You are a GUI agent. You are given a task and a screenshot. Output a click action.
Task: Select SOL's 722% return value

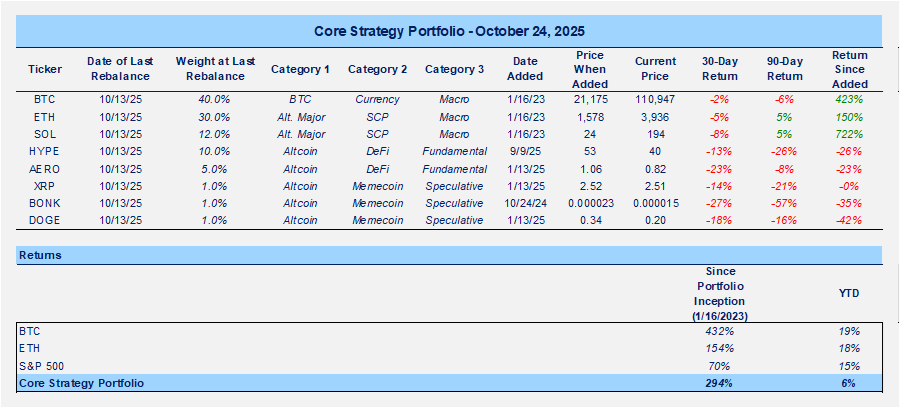(x=850, y=134)
